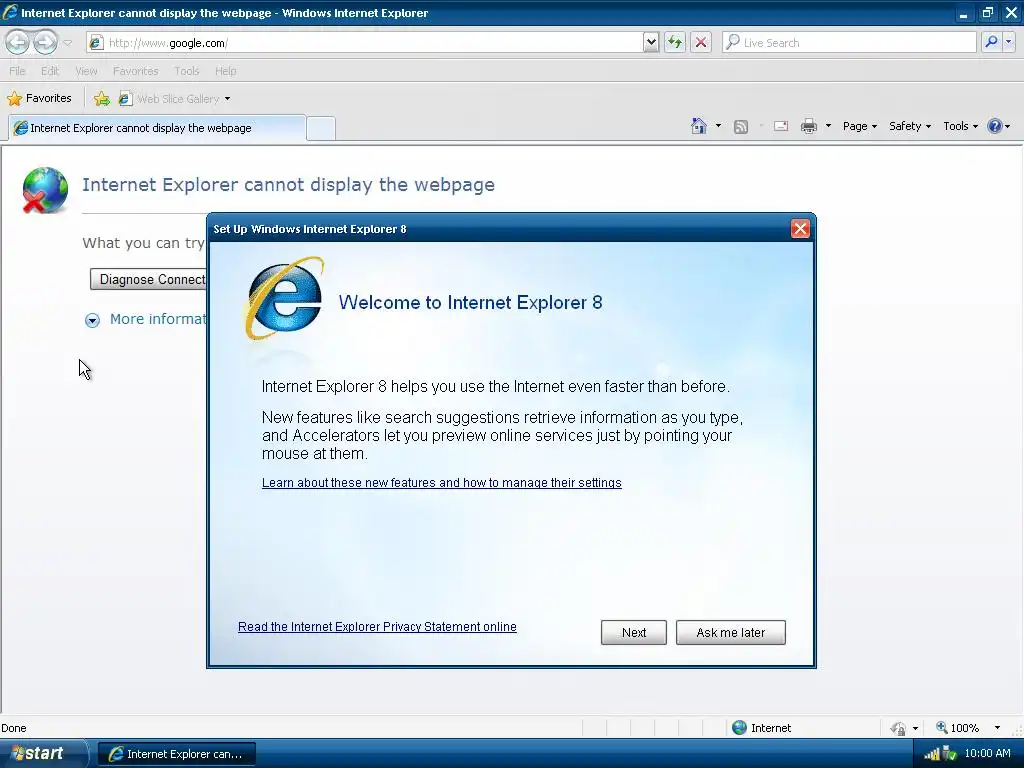The height and width of the screenshot is (768, 1024).
Task: Click the Windows Start button
Action: click(x=43, y=754)
